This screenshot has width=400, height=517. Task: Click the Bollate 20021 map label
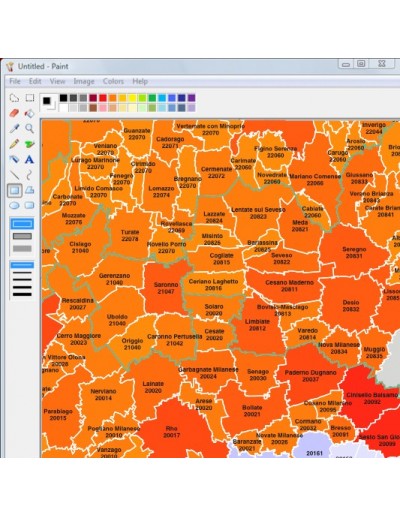click(x=252, y=411)
